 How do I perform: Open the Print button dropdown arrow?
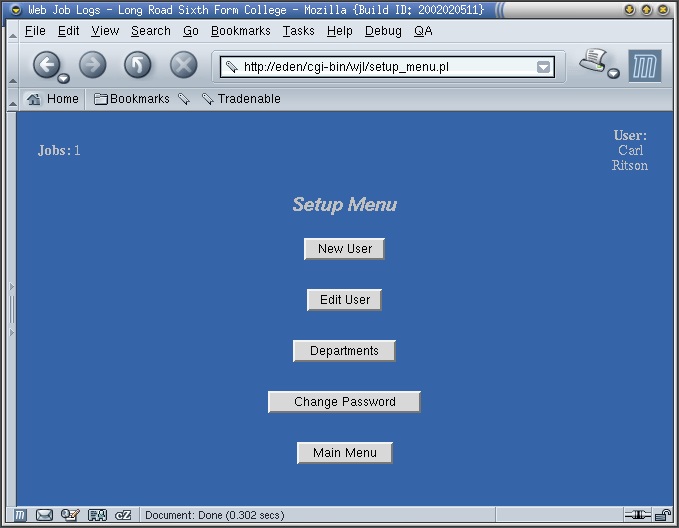[613, 73]
